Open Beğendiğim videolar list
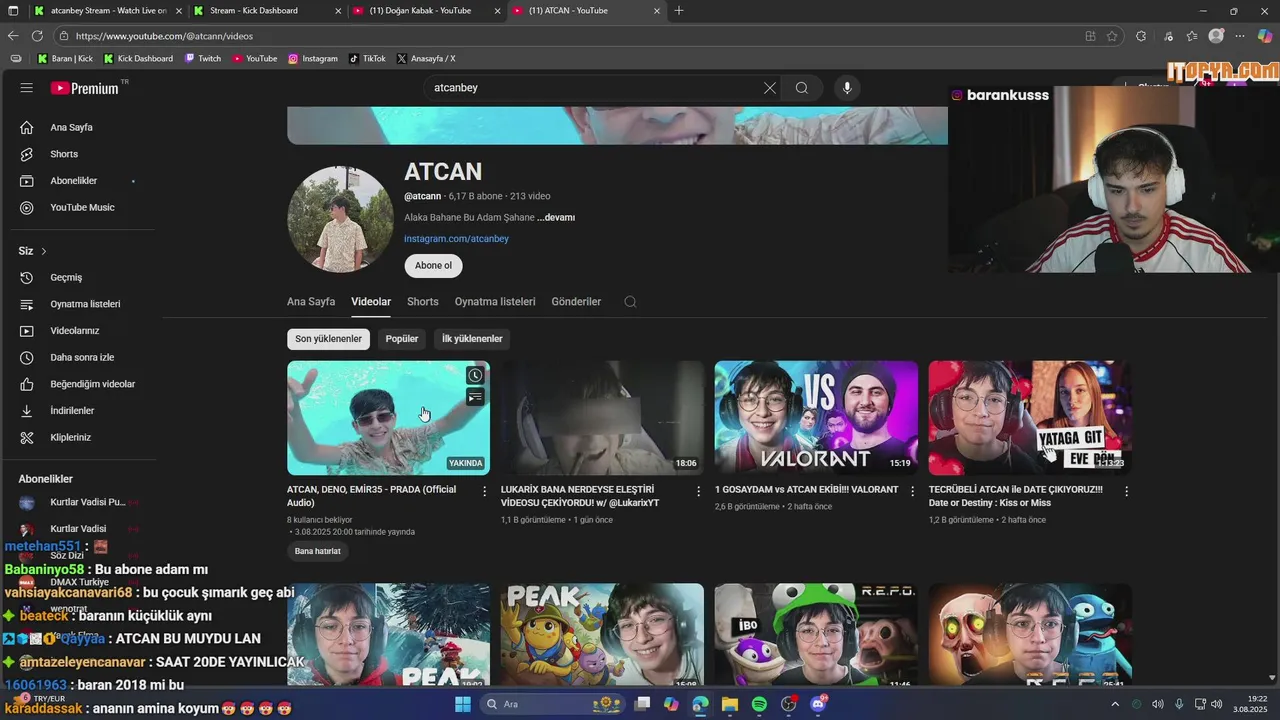This screenshot has height=720, width=1280. (x=92, y=384)
